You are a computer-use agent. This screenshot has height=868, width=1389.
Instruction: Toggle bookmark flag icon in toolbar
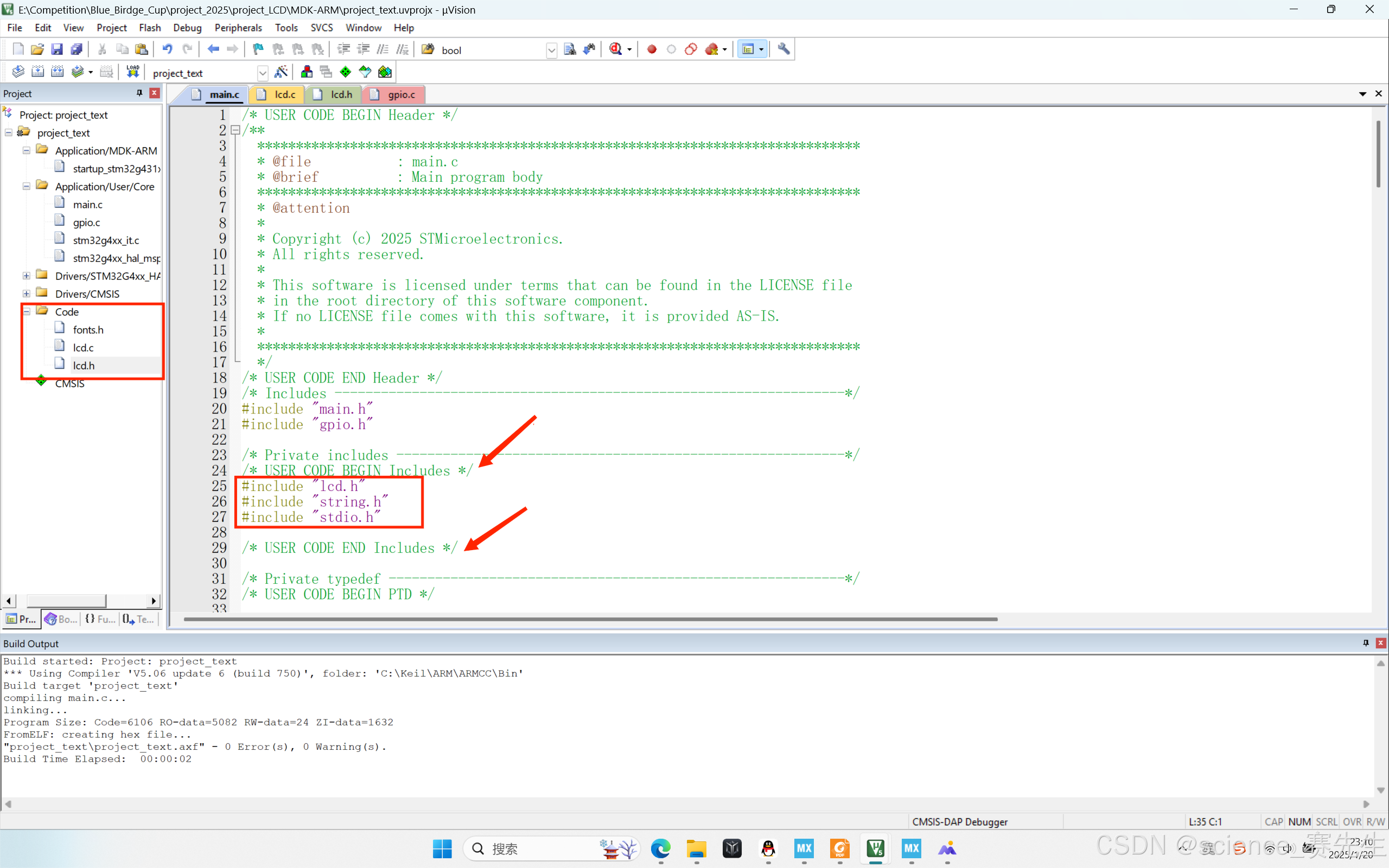(258, 49)
